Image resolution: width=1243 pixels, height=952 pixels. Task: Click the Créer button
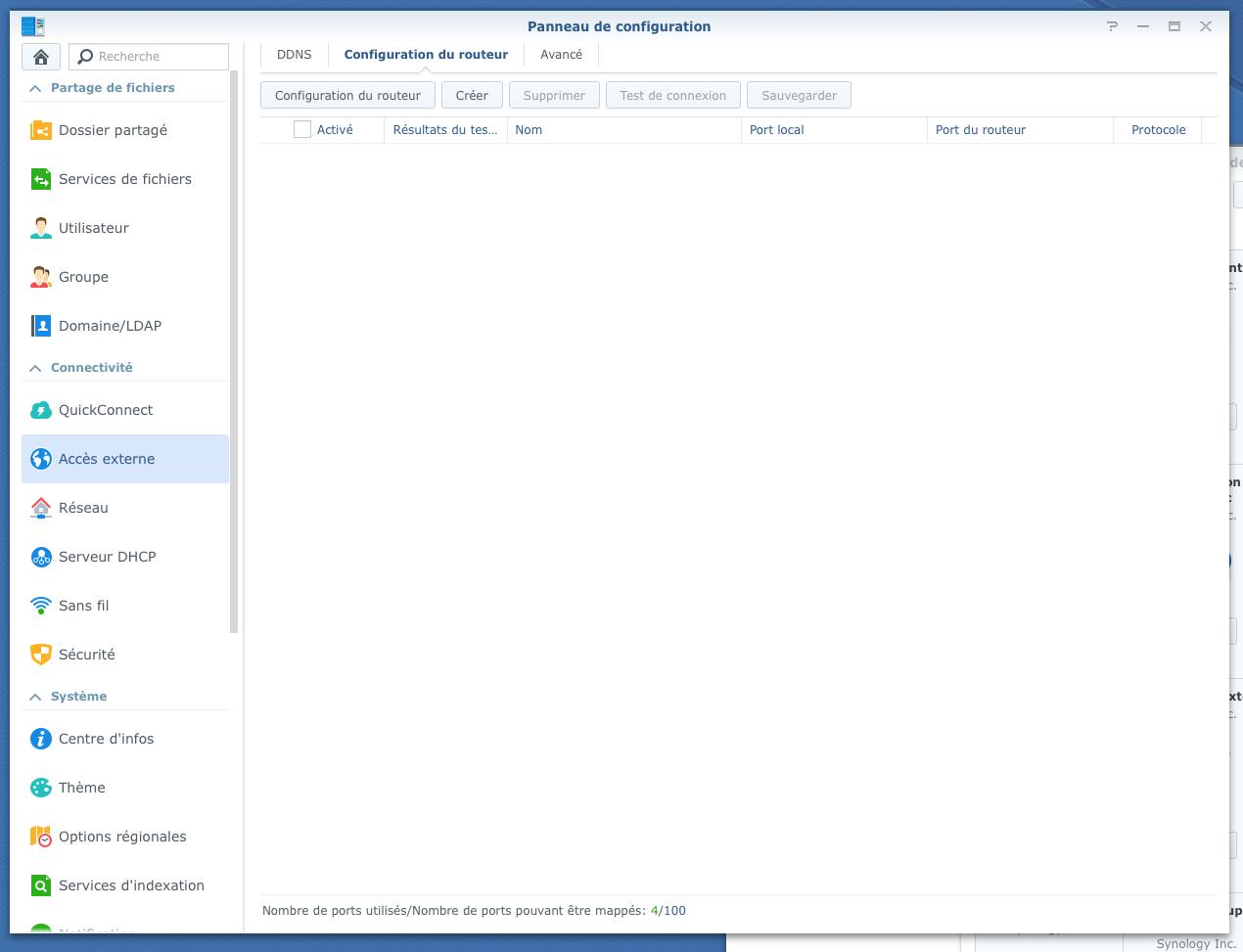coord(472,96)
